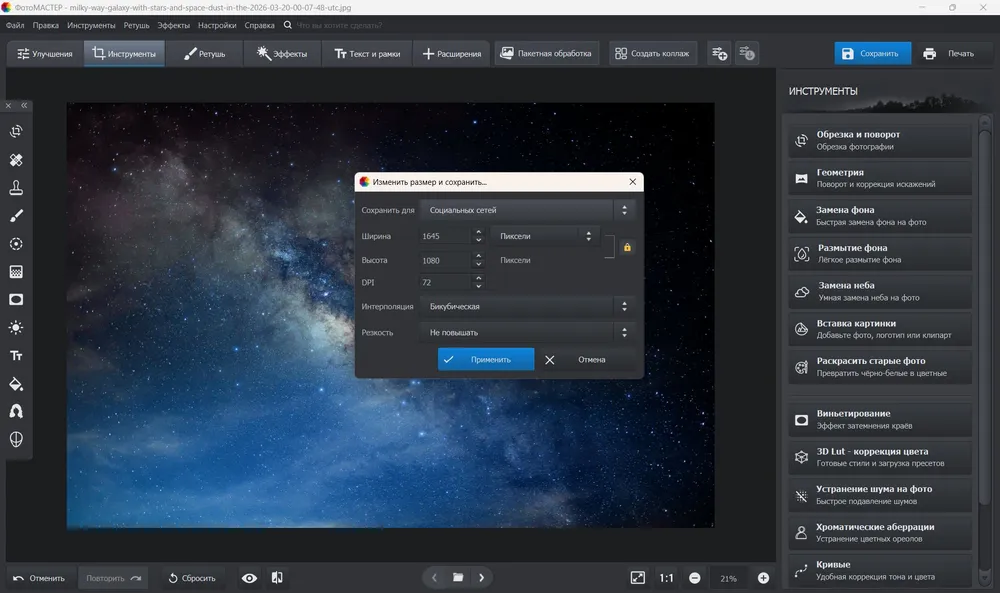Viewport: 1000px width, 593px height.
Task: Open the vignette tool in left sidebar
Action: point(16,300)
